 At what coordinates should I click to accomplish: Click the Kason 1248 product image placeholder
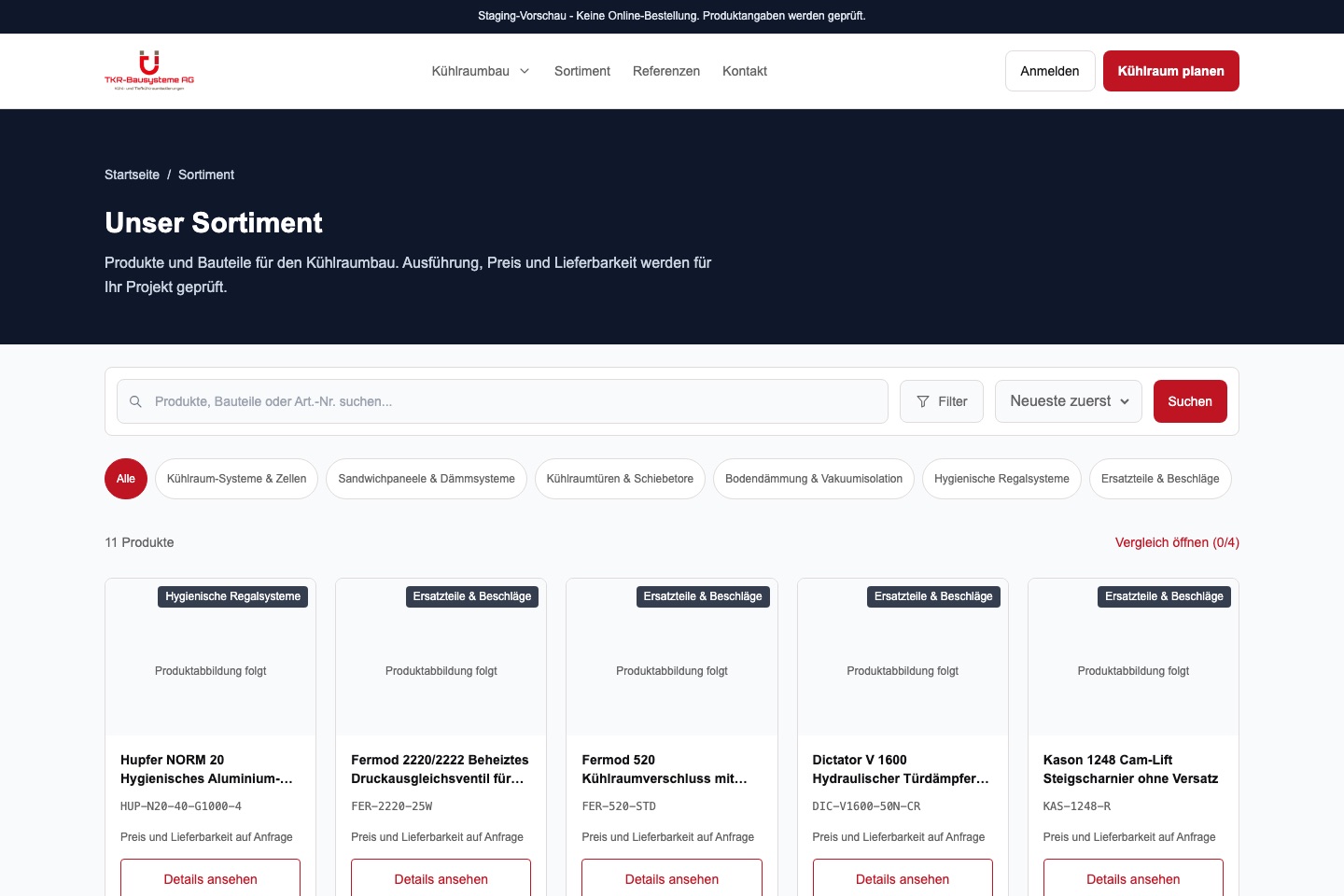click(1133, 657)
